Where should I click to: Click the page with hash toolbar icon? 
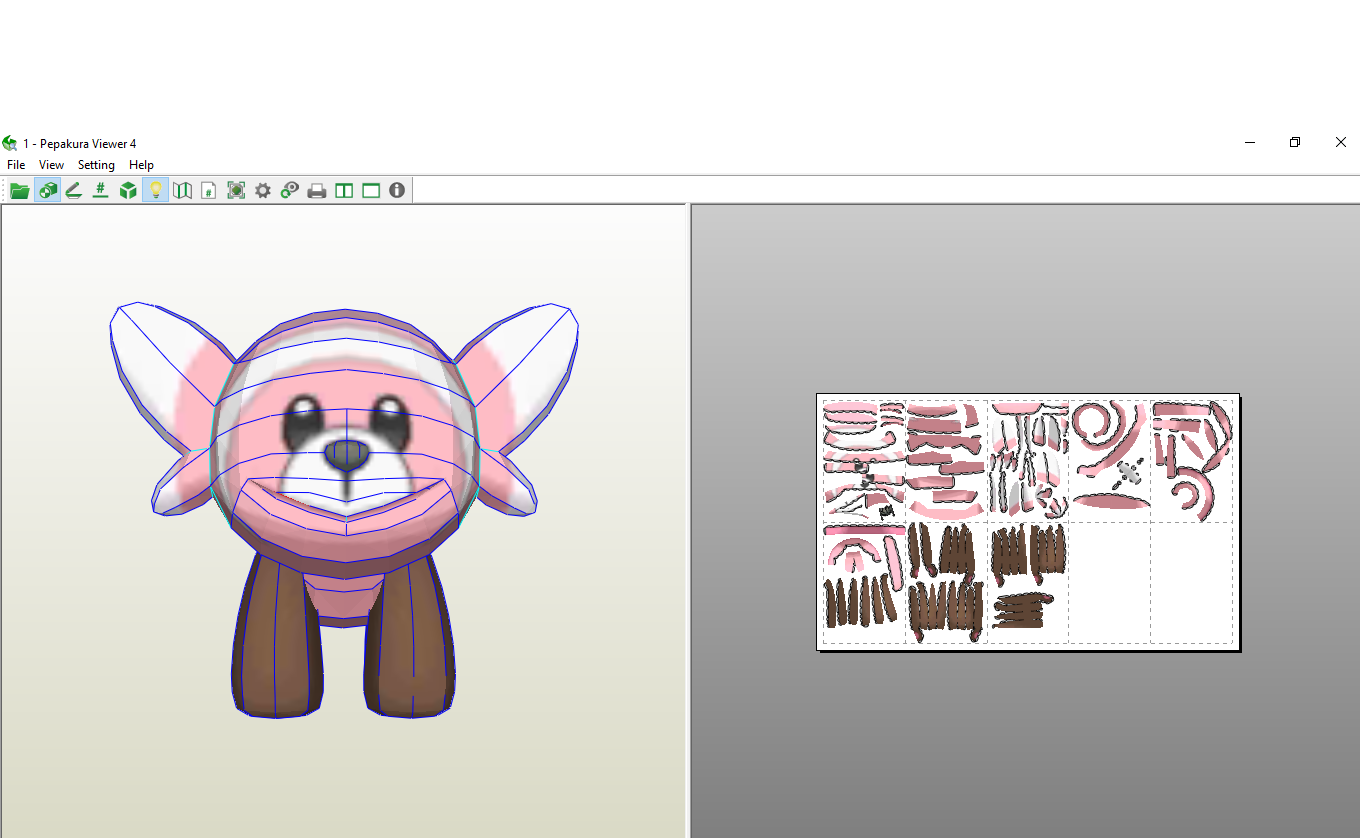pyautogui.click(x=209, y=190)
